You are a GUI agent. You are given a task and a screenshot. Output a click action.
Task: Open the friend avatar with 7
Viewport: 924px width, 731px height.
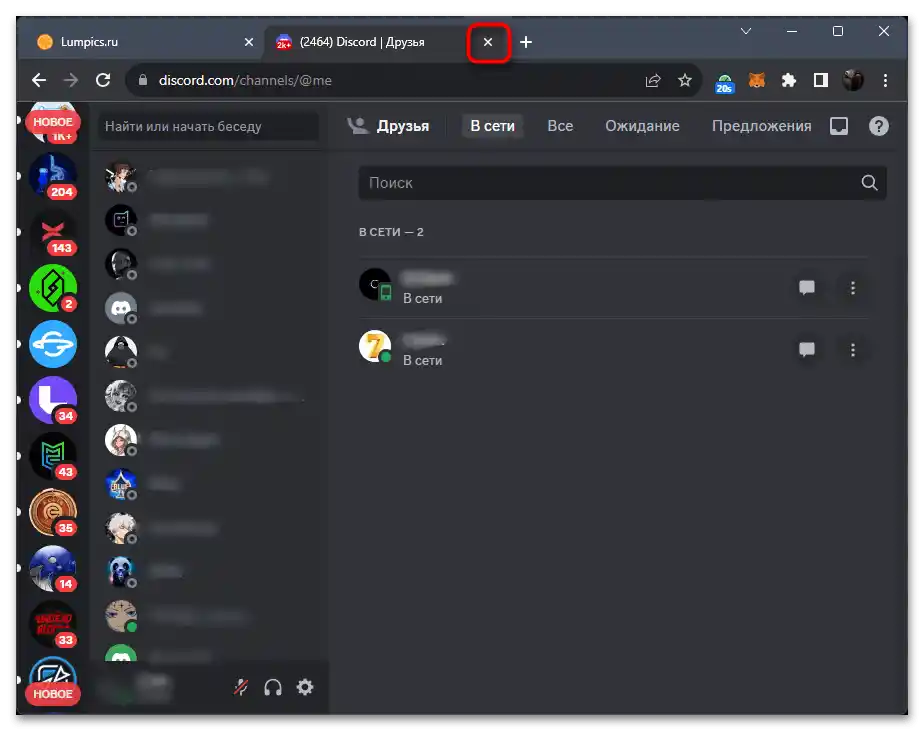tap(375, 347)
